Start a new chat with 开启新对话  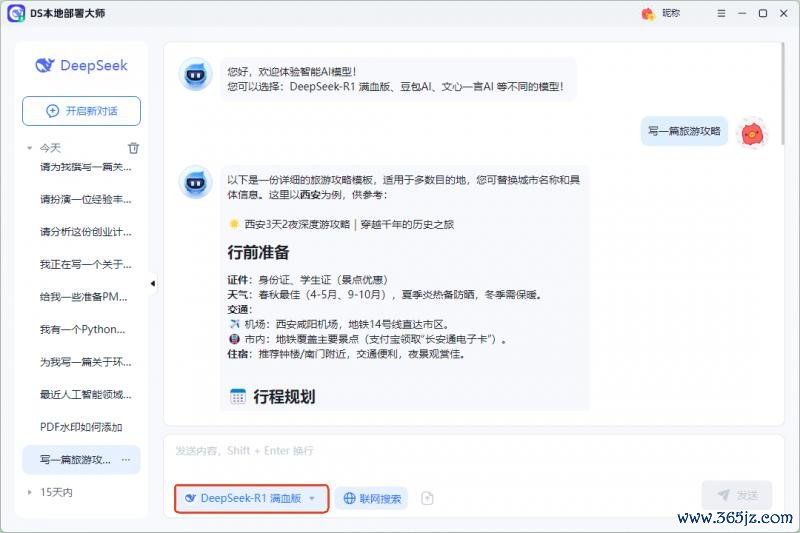[81, 111]
